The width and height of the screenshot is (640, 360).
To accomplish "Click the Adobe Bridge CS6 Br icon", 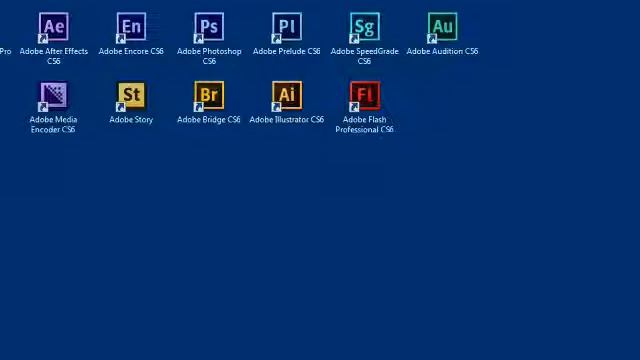I will pyautogui.click(x=209, y=96).
